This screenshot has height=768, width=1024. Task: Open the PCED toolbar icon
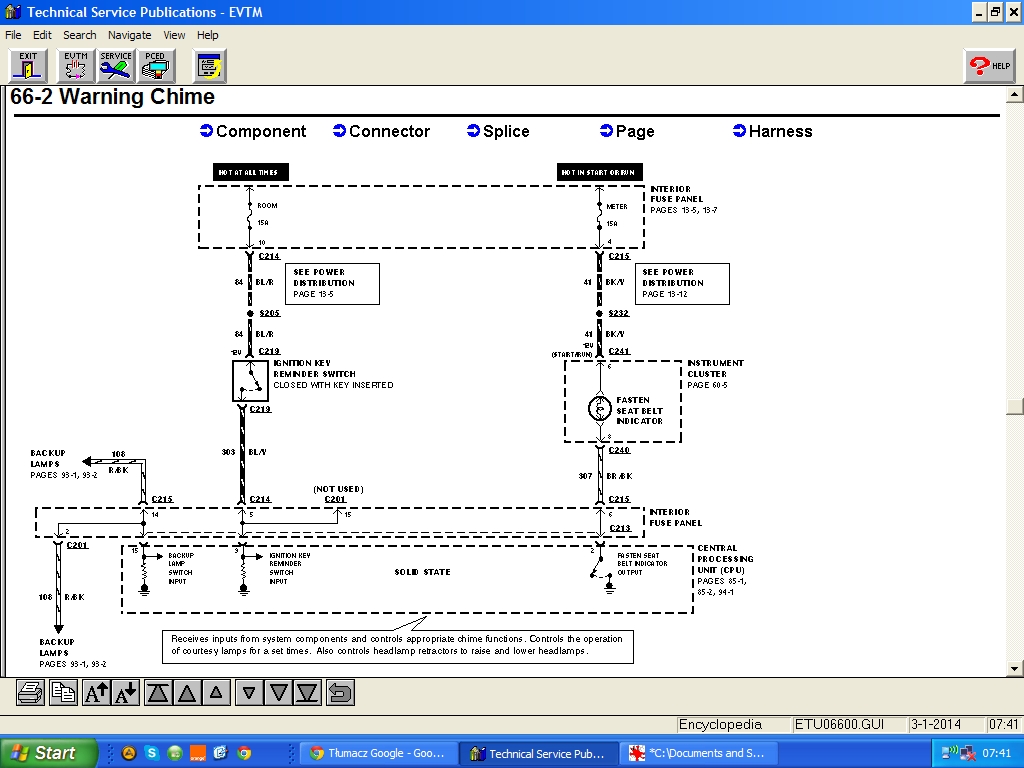(155, 66)
